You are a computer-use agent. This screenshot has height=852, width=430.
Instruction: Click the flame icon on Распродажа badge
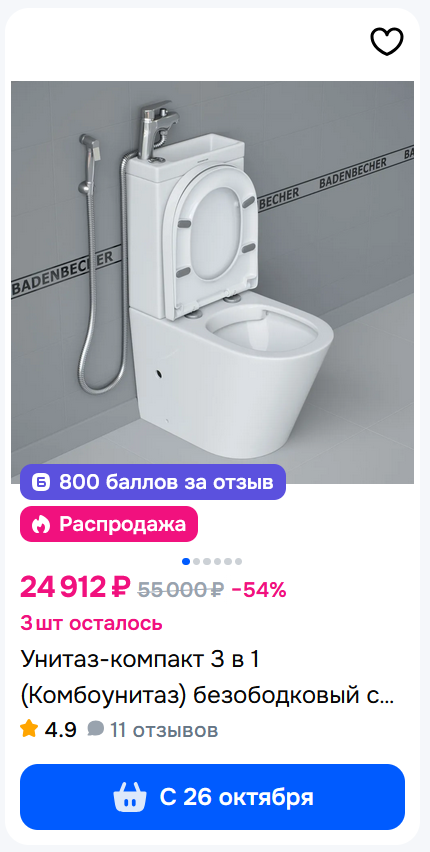pyautogui.click(x=40, y=524)
